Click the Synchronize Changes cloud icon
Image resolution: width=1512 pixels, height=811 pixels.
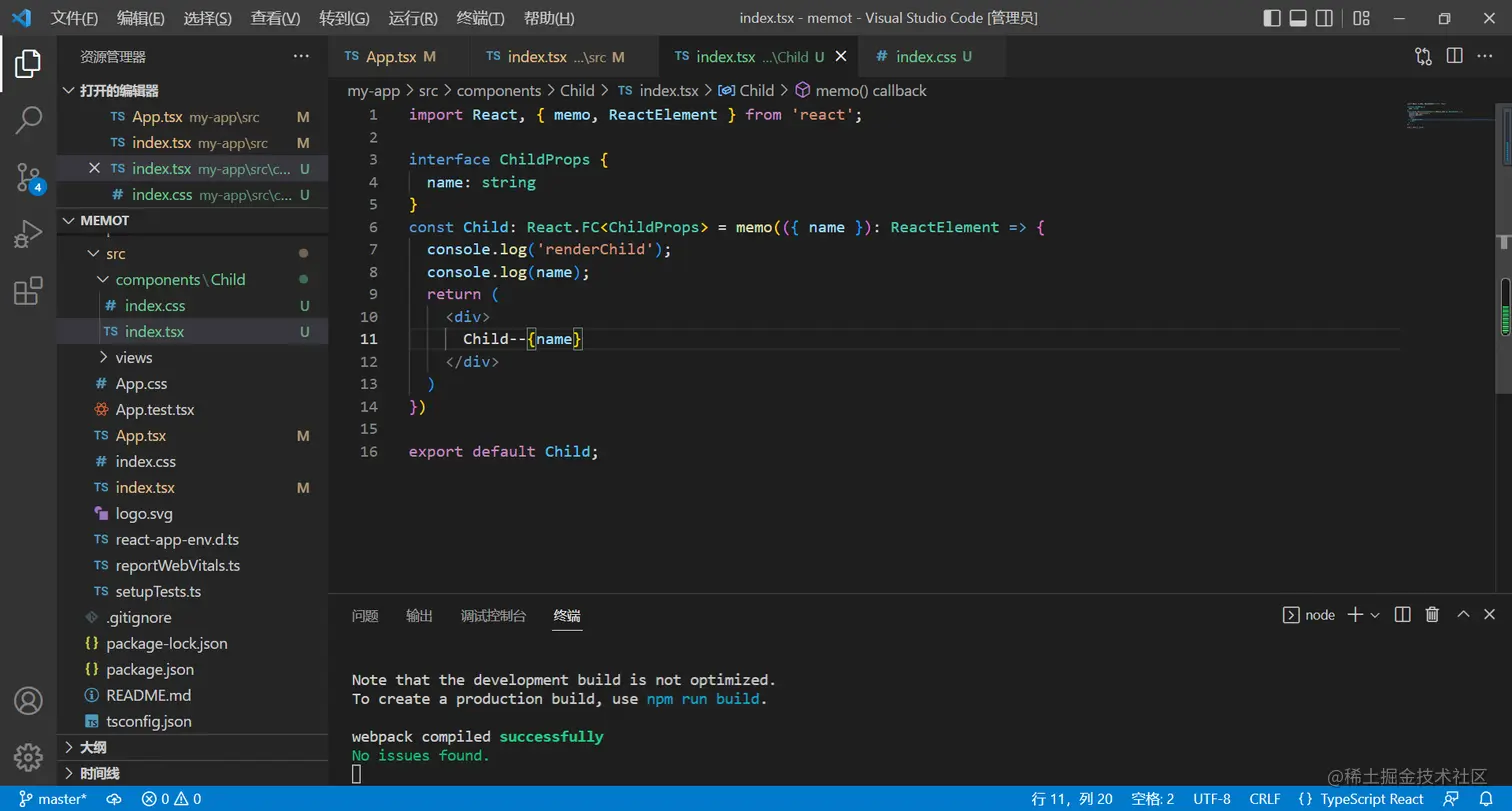point(115,799)
